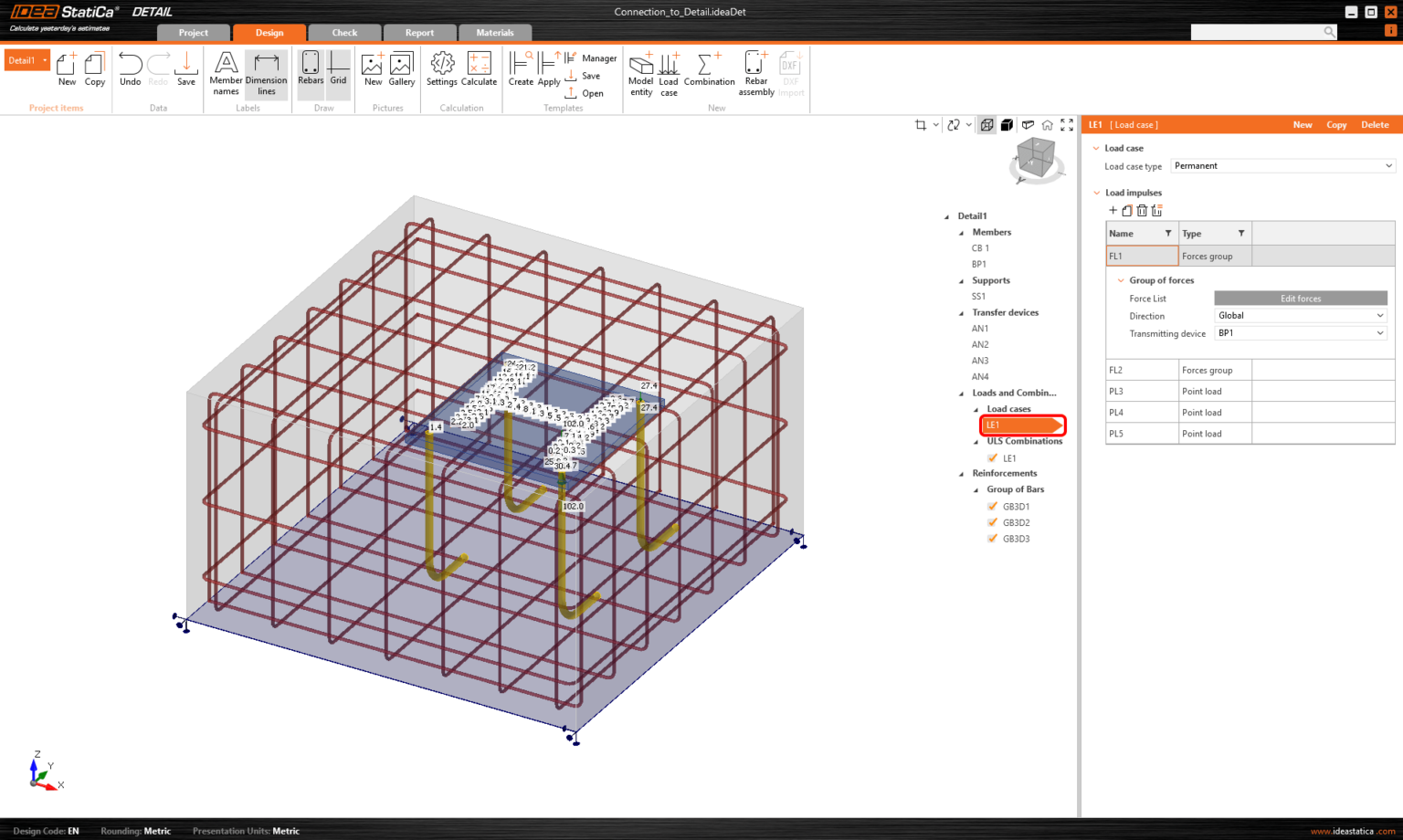
Task: Open the Gallery of pictures
Action: 402,71
